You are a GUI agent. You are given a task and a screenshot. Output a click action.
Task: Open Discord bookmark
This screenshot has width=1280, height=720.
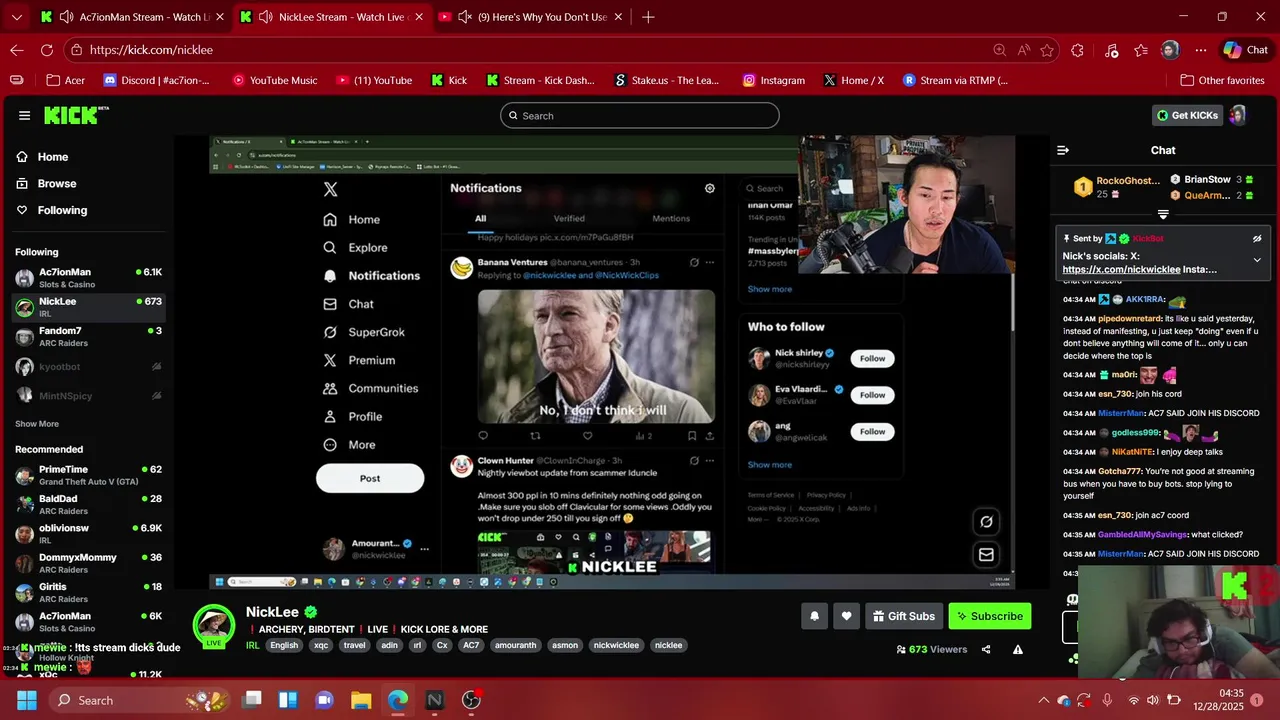(157, 80)
